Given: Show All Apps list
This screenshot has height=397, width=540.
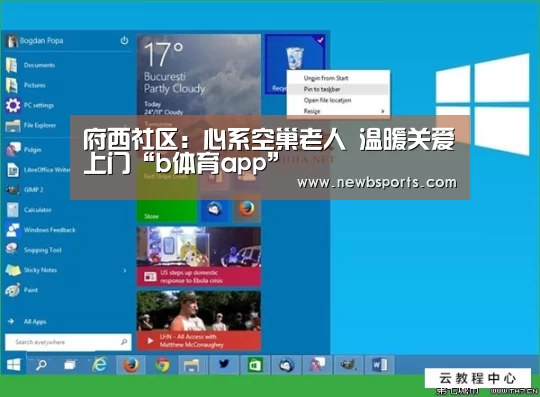Looking at the screenshot, I should pyautogui.click(x=27, y=321).
